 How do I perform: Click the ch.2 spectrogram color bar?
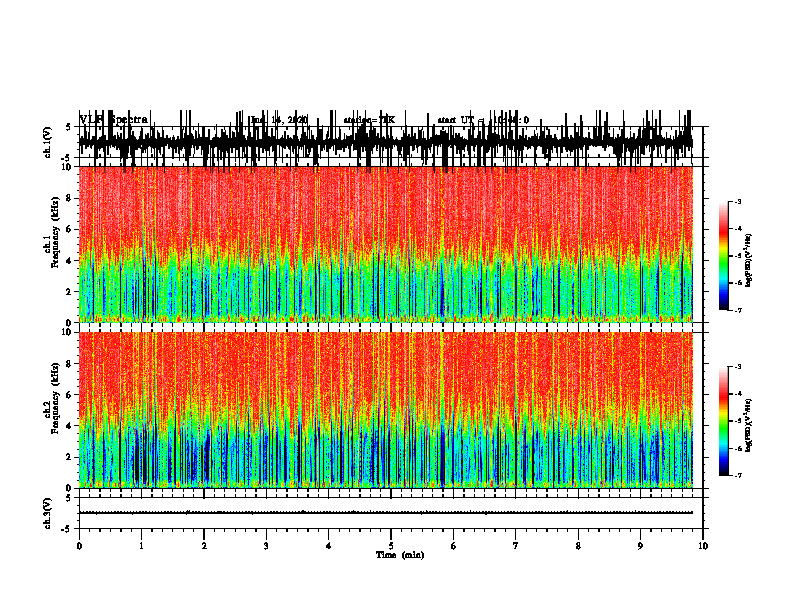[724, 421]
